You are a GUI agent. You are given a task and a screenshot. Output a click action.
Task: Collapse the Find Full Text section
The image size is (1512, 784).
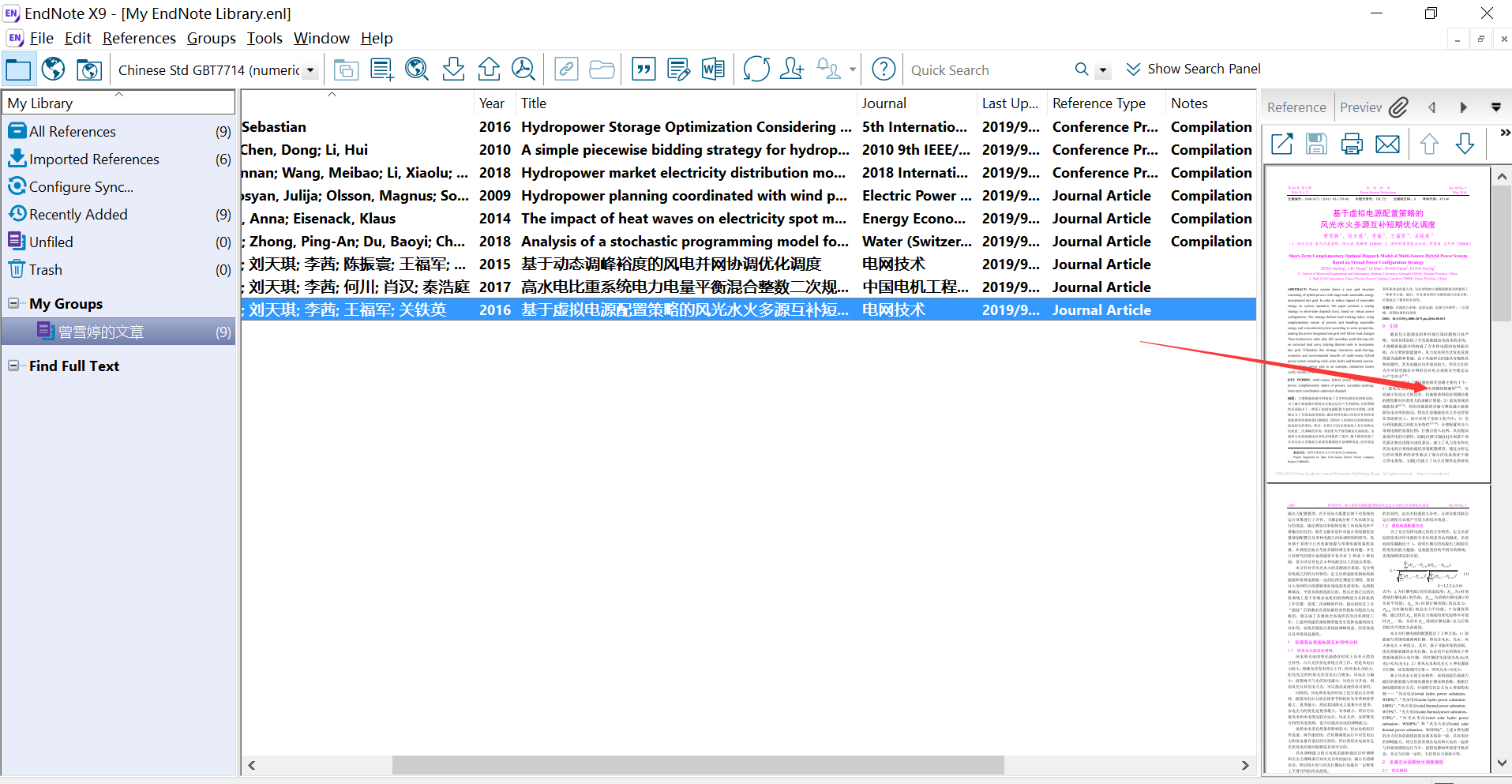coord(13,366)
